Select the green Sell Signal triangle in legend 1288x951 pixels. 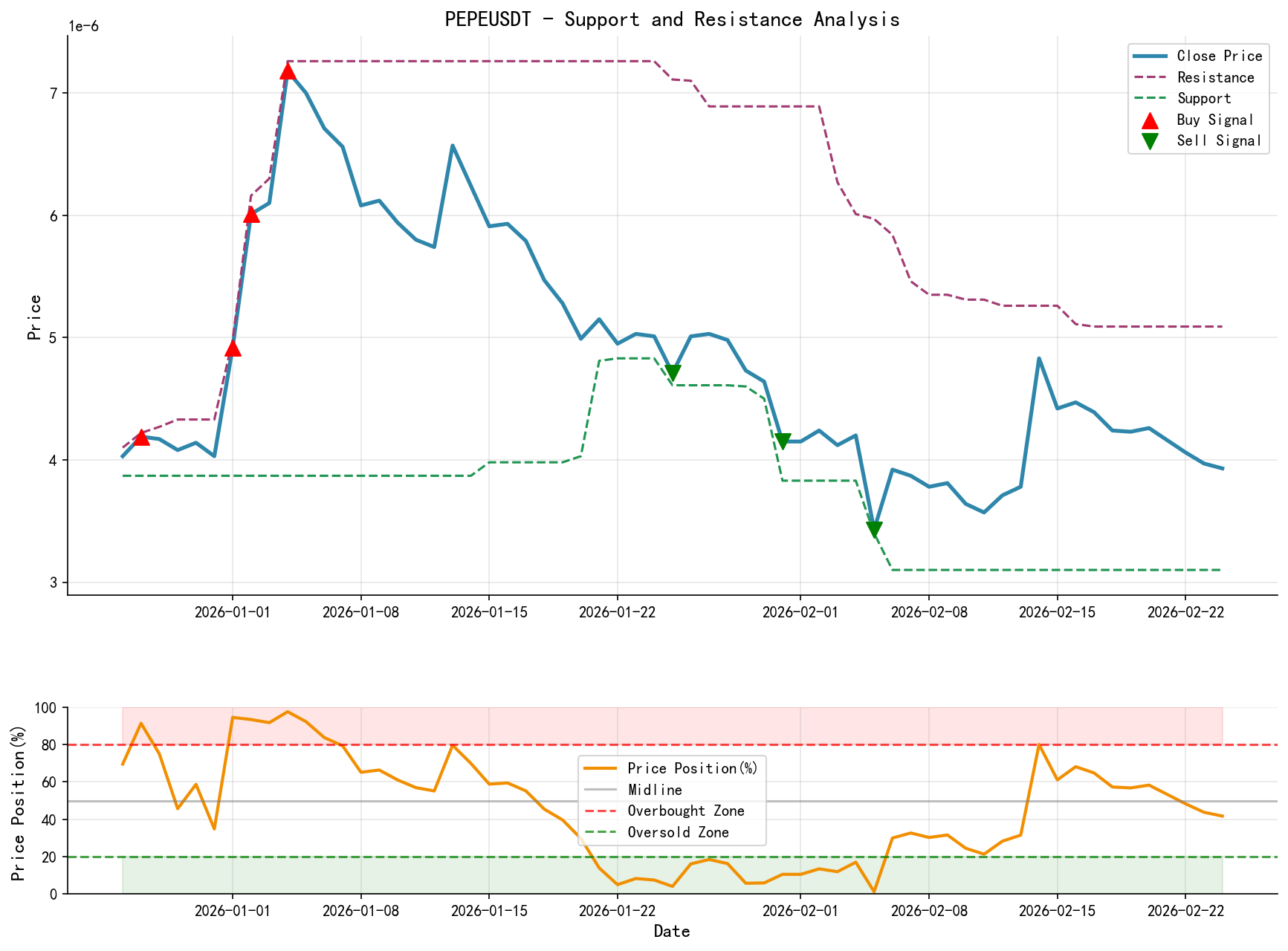point(1150,140)
